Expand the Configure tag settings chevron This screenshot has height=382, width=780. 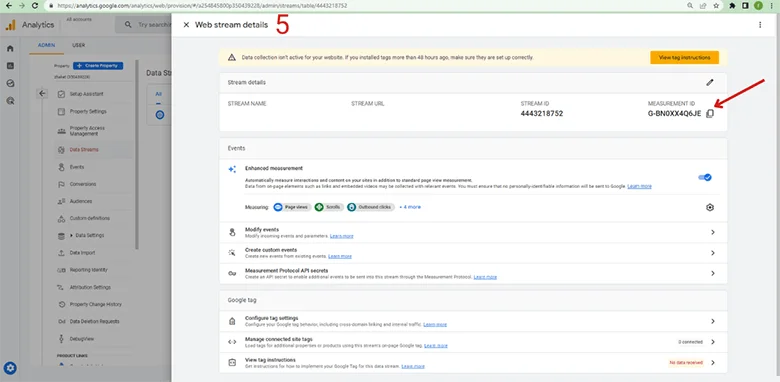click(x=713, y=321)
